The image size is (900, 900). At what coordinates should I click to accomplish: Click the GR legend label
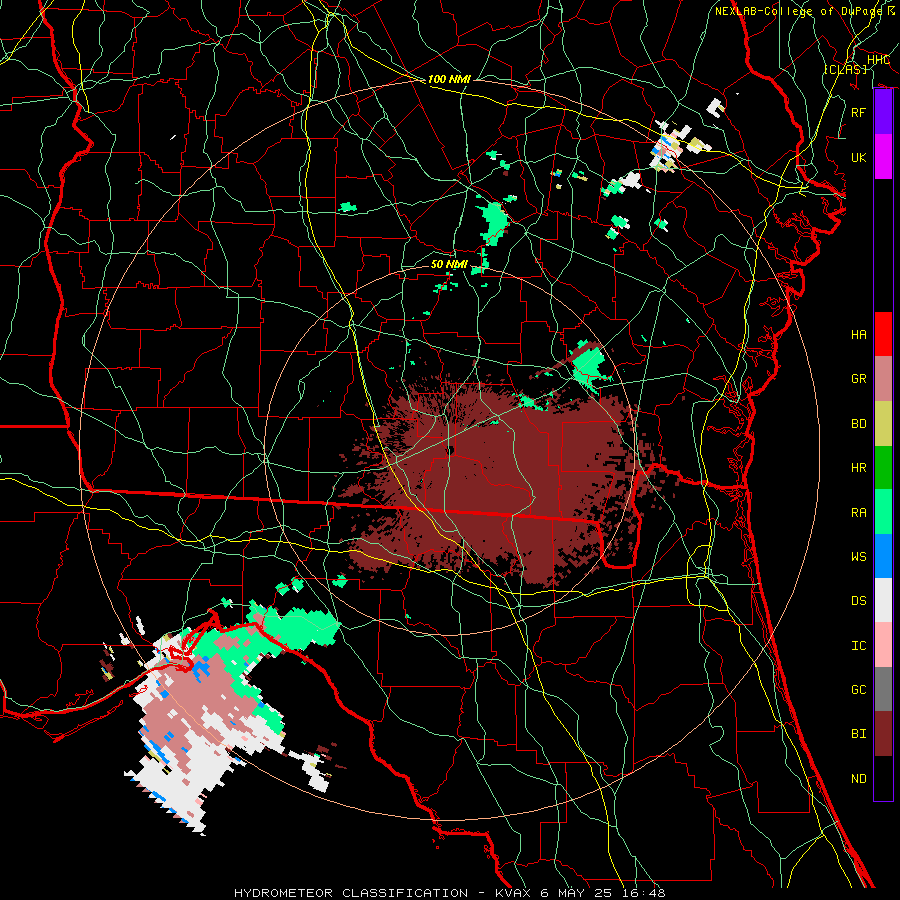tap(859, 379)
